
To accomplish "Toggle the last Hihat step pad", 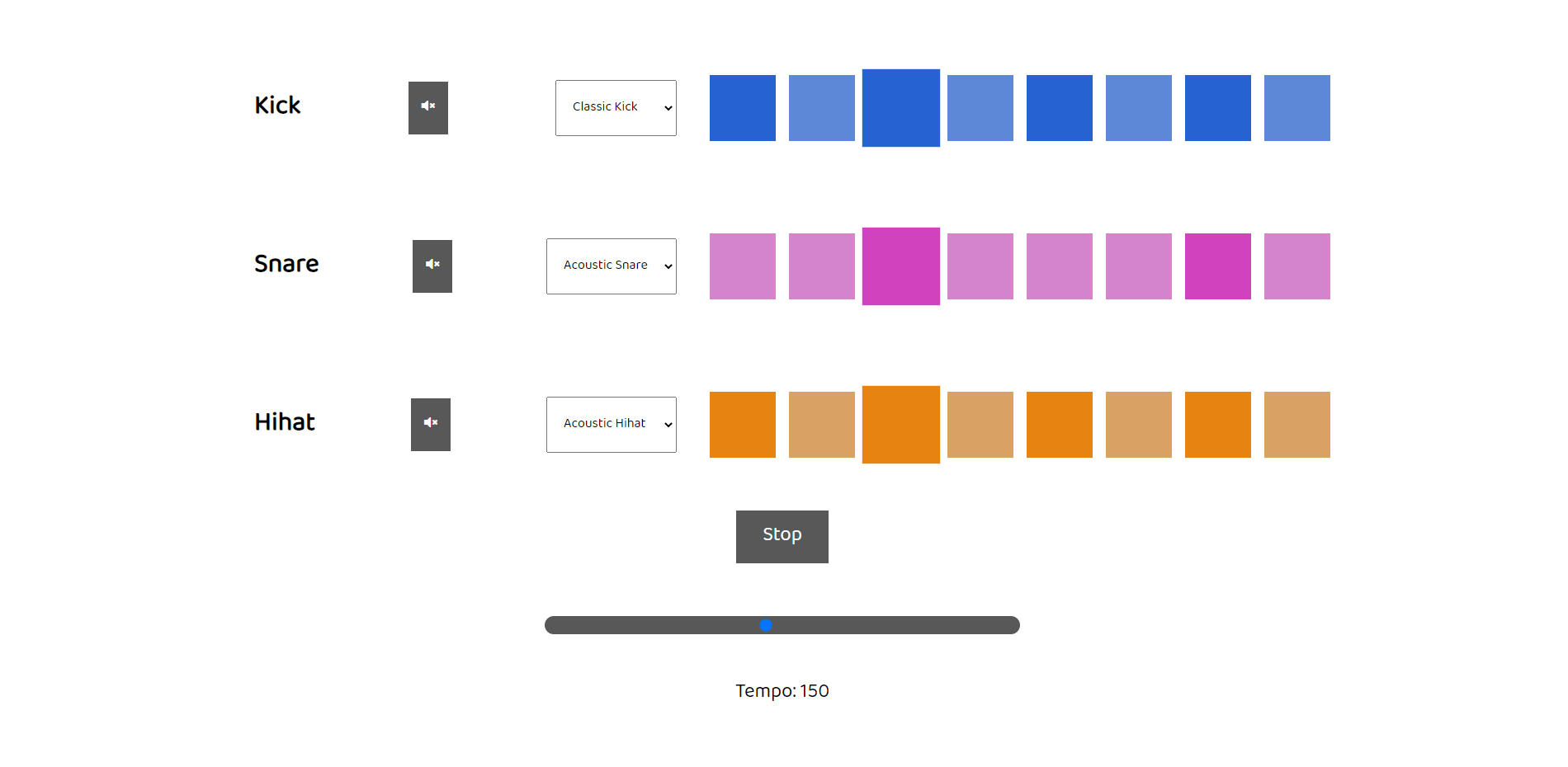I will [x=1297, y=425].
